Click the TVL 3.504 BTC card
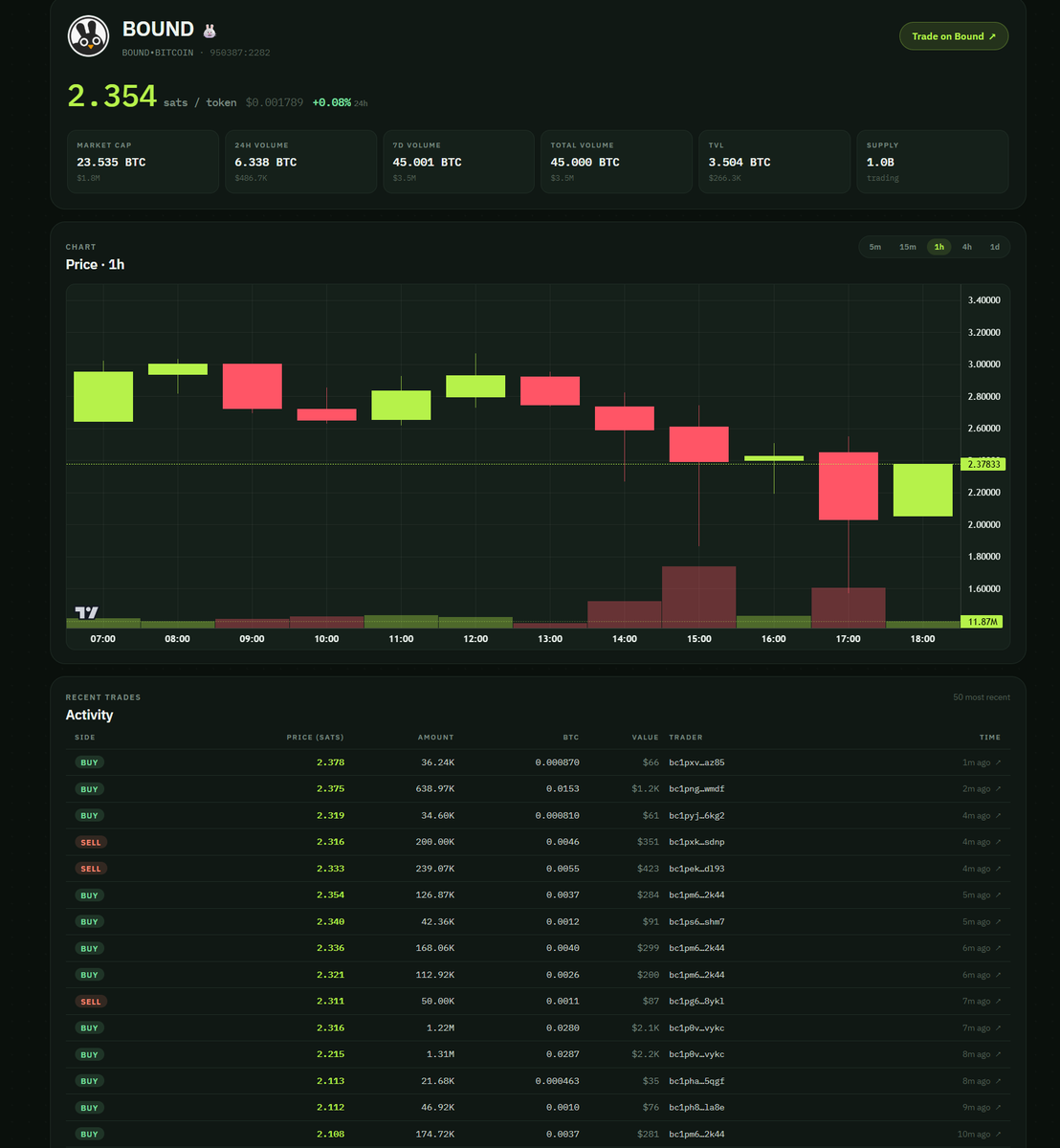Screen dimensions: 1060x1148 tap(775, 162)
